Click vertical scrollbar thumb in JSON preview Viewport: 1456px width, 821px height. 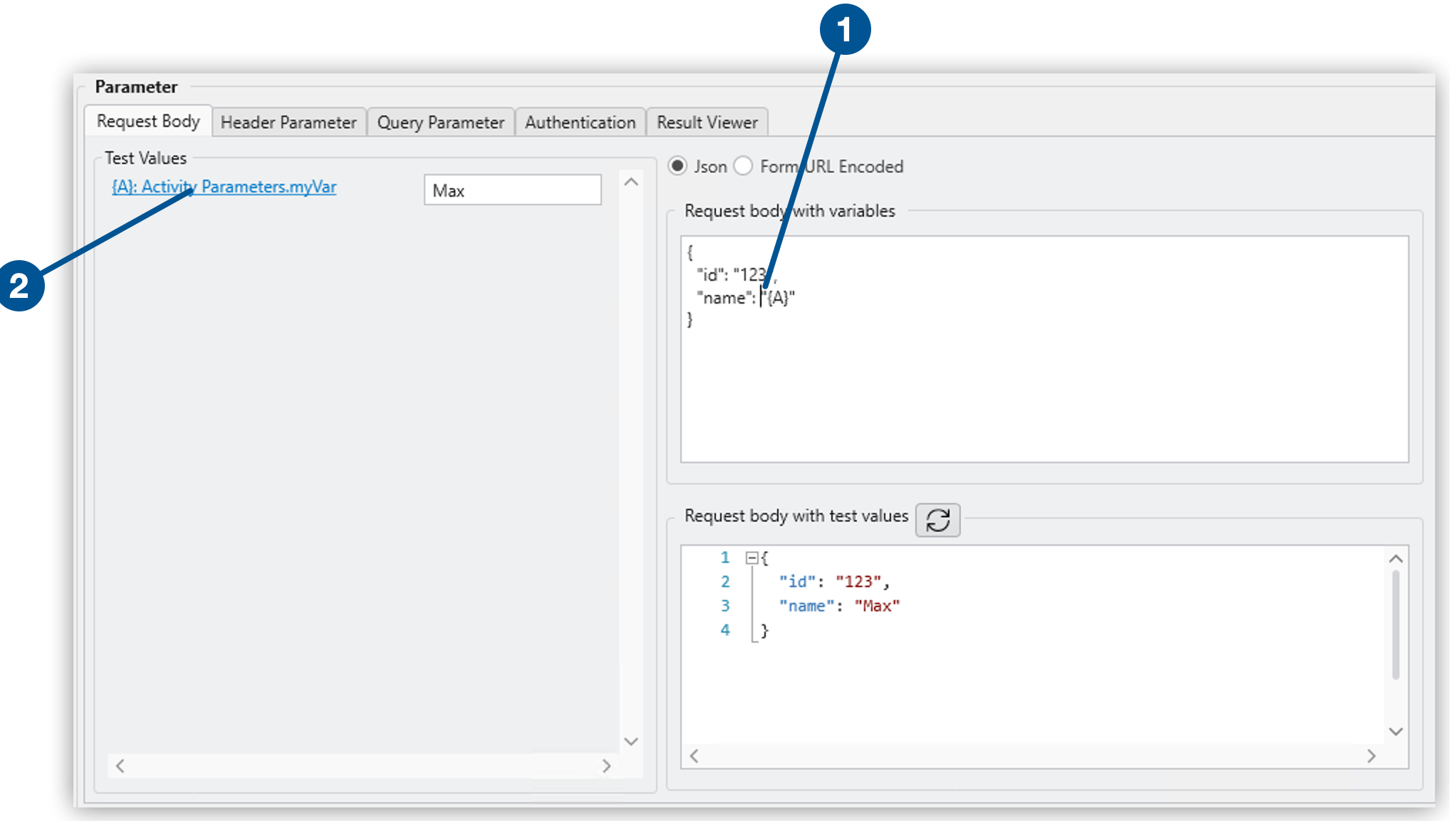point(1395,624)
